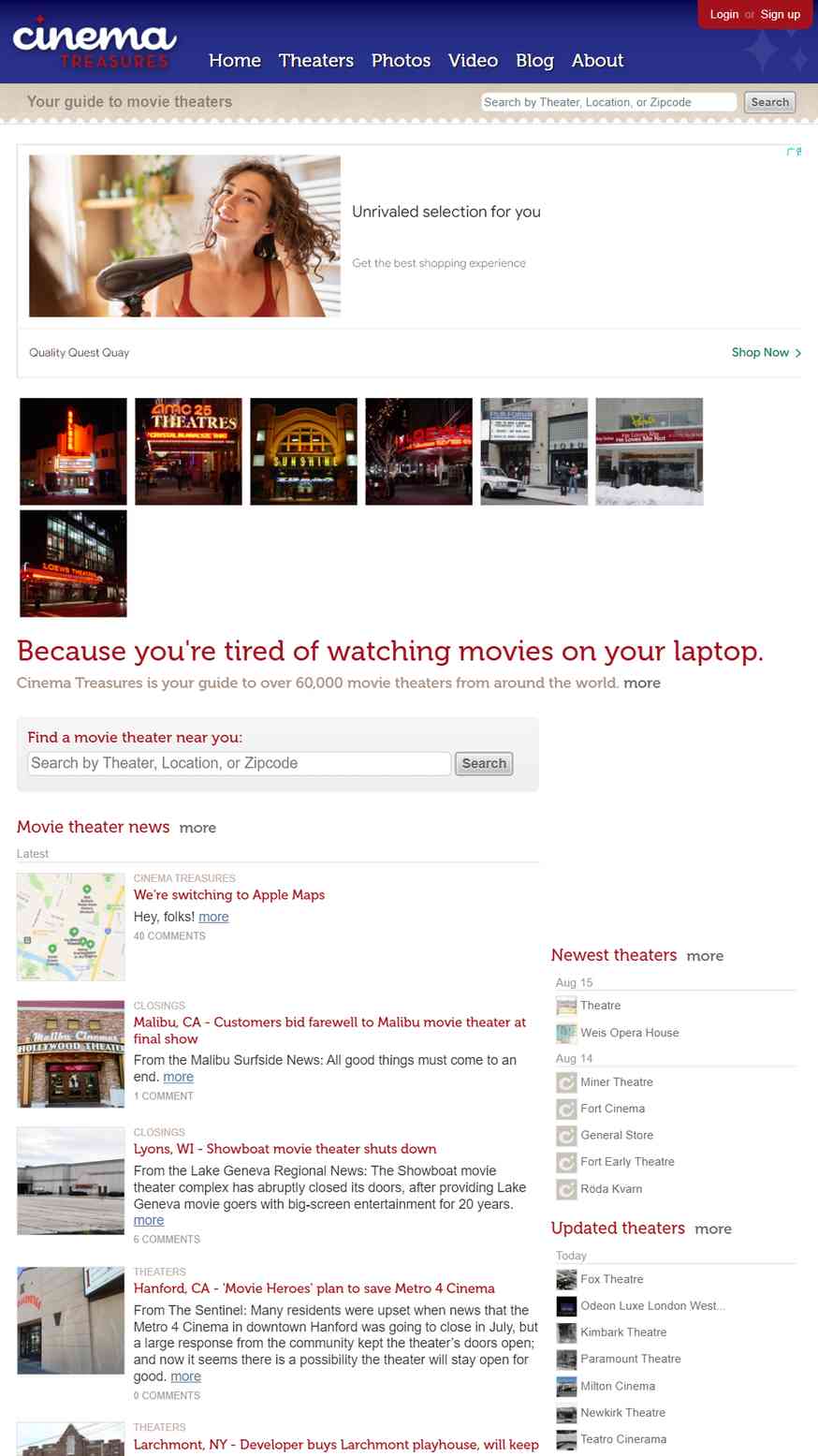Open the hair dryer ad image

(184, 236)
